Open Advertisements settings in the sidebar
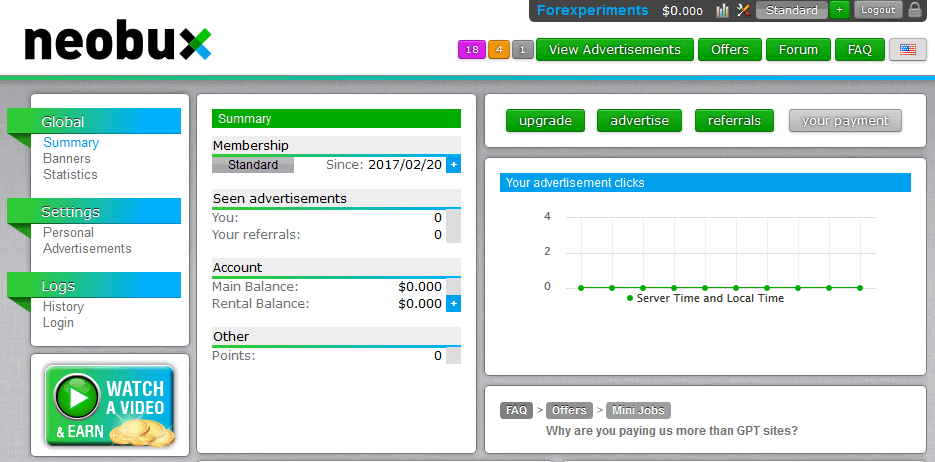Screen dimensions: 935x462 point(87,249)
